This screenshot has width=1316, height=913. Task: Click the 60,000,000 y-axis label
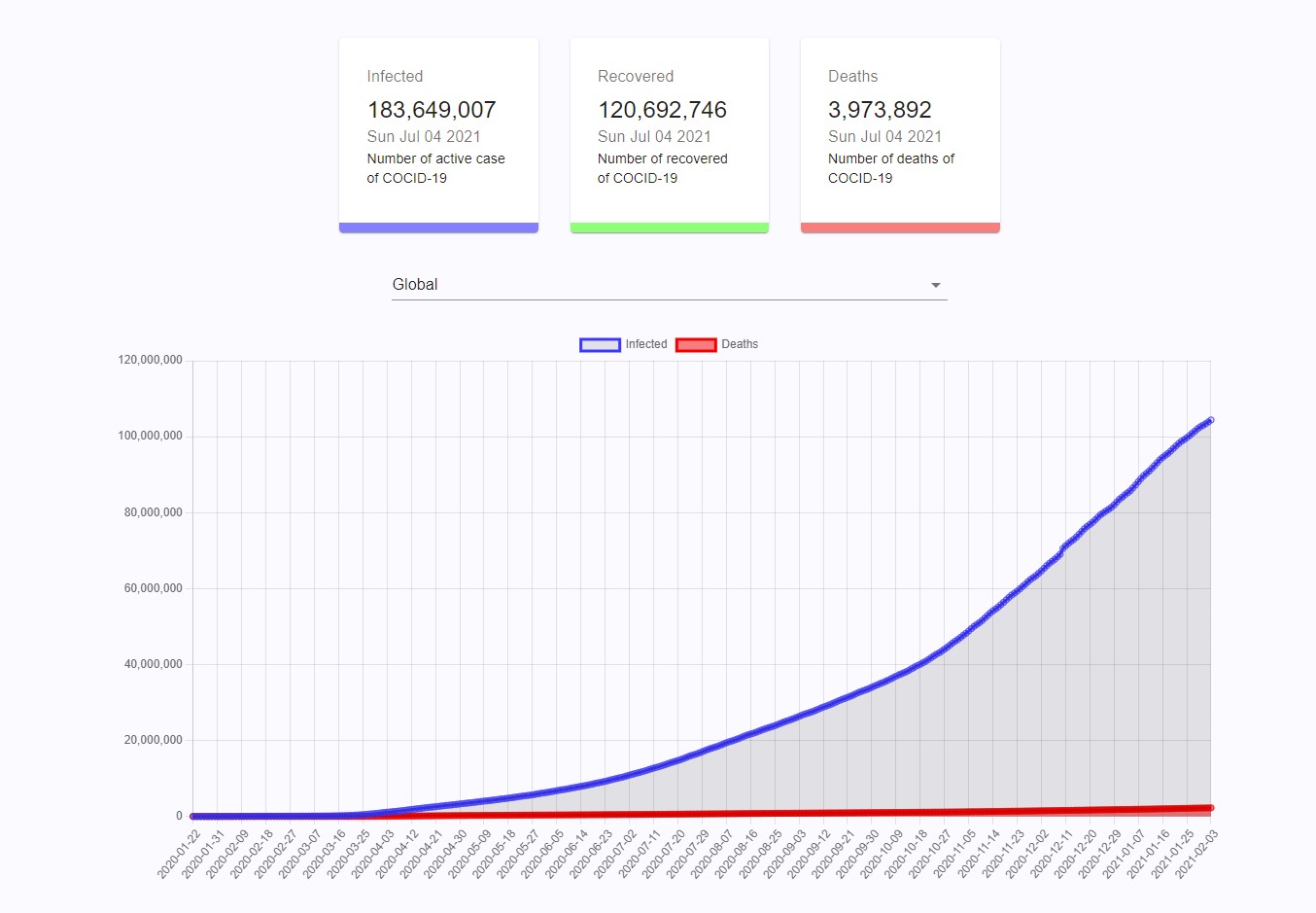(154, 588)
